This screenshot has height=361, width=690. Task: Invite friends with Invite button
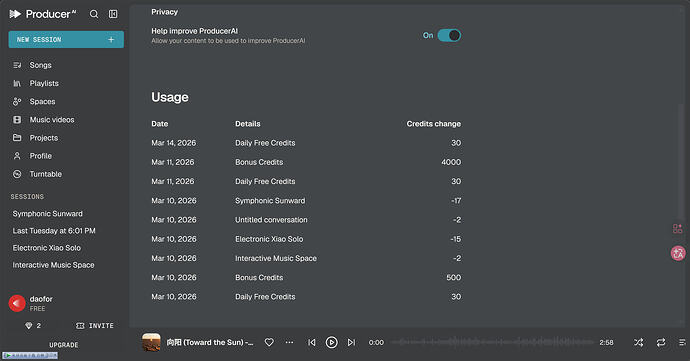[x=95, y=326]
